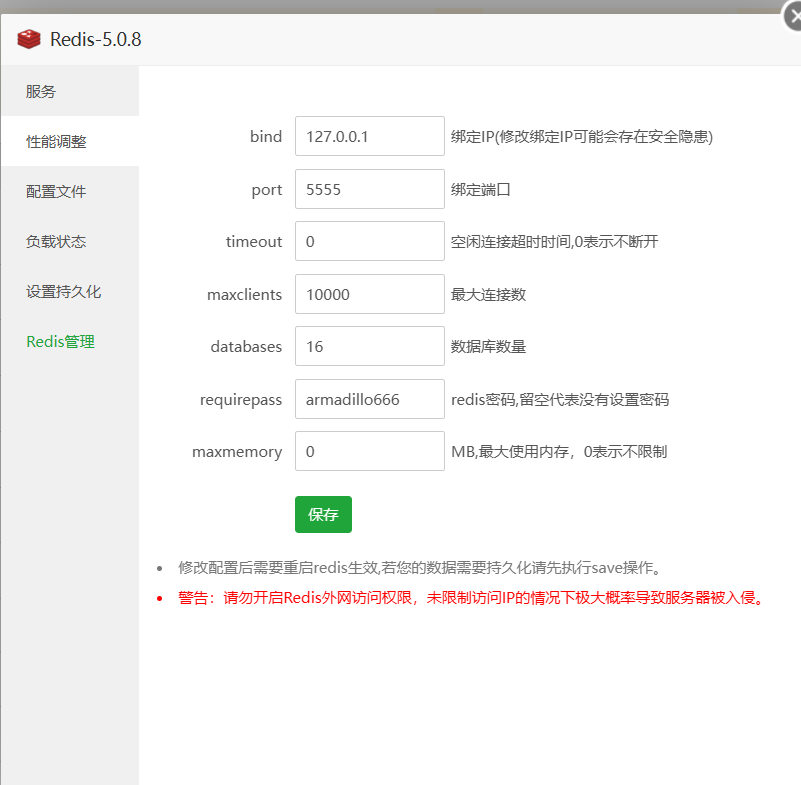Click the maxmemory input field
The image size is (801, 785).
tap(370, 451)
